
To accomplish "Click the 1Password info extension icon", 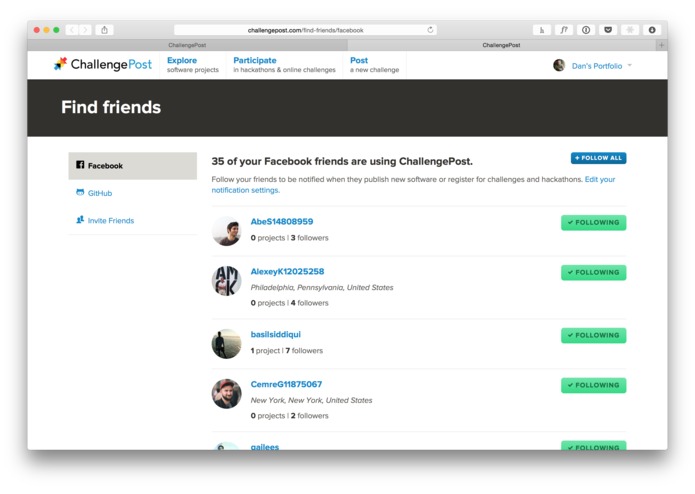I will tap(586, 30).
